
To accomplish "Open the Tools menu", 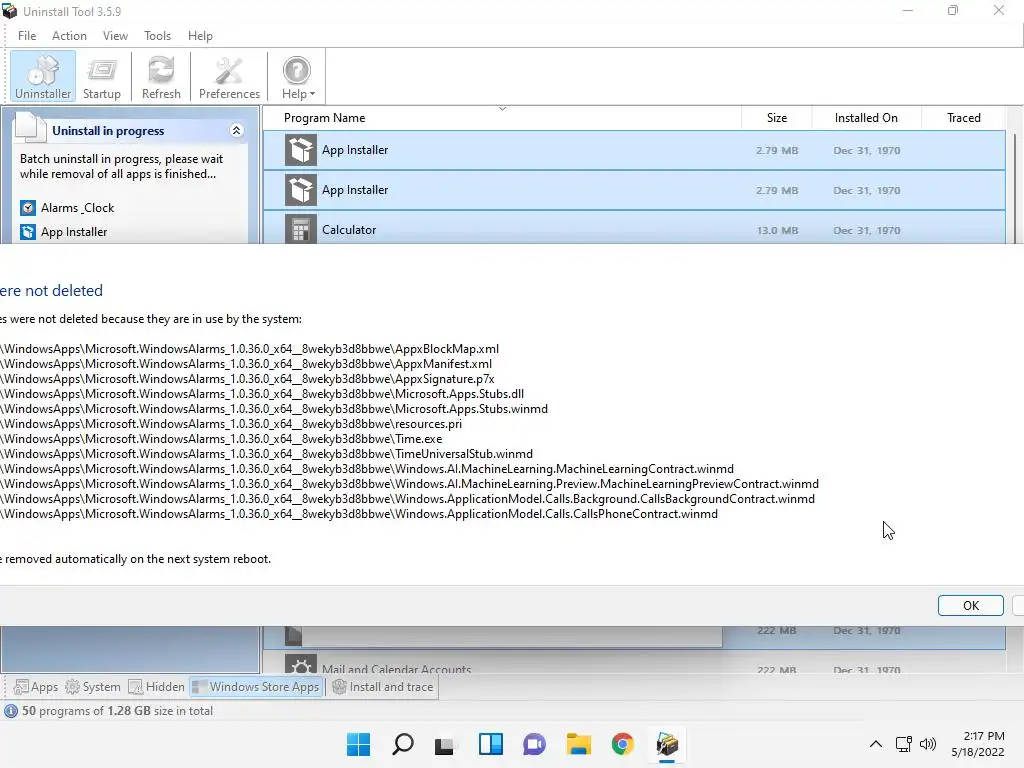I will click(x=157, y=36).
